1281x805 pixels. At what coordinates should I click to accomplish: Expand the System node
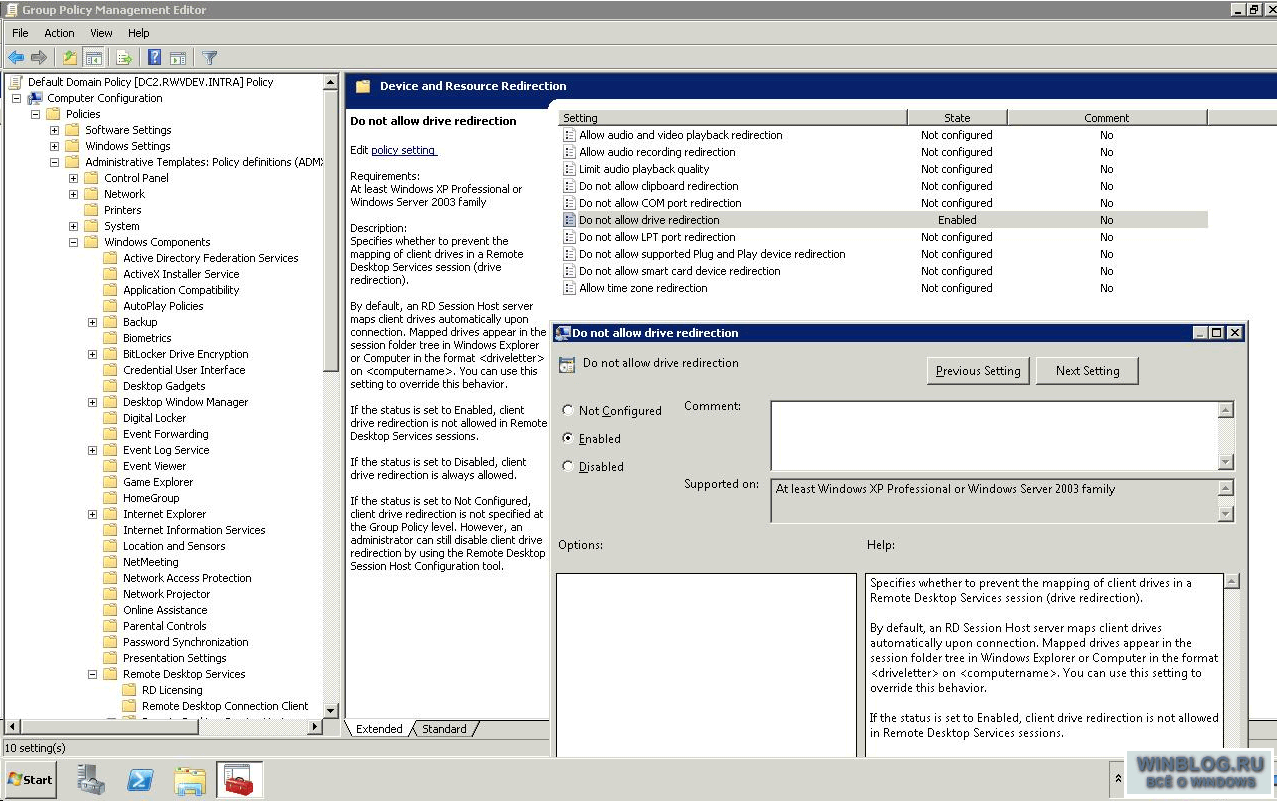coord(73,226)
